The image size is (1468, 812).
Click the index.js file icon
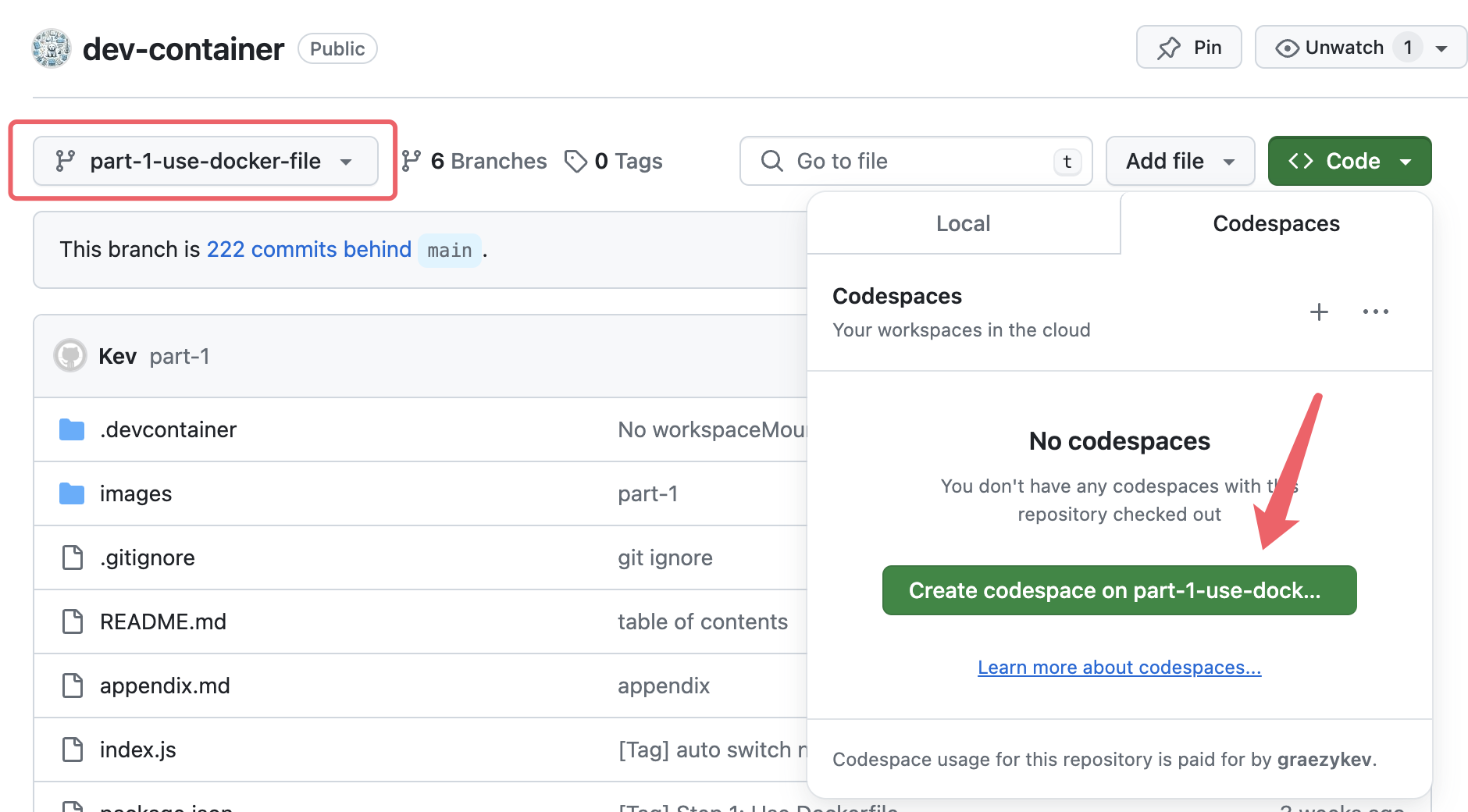(x=73, y=750)
